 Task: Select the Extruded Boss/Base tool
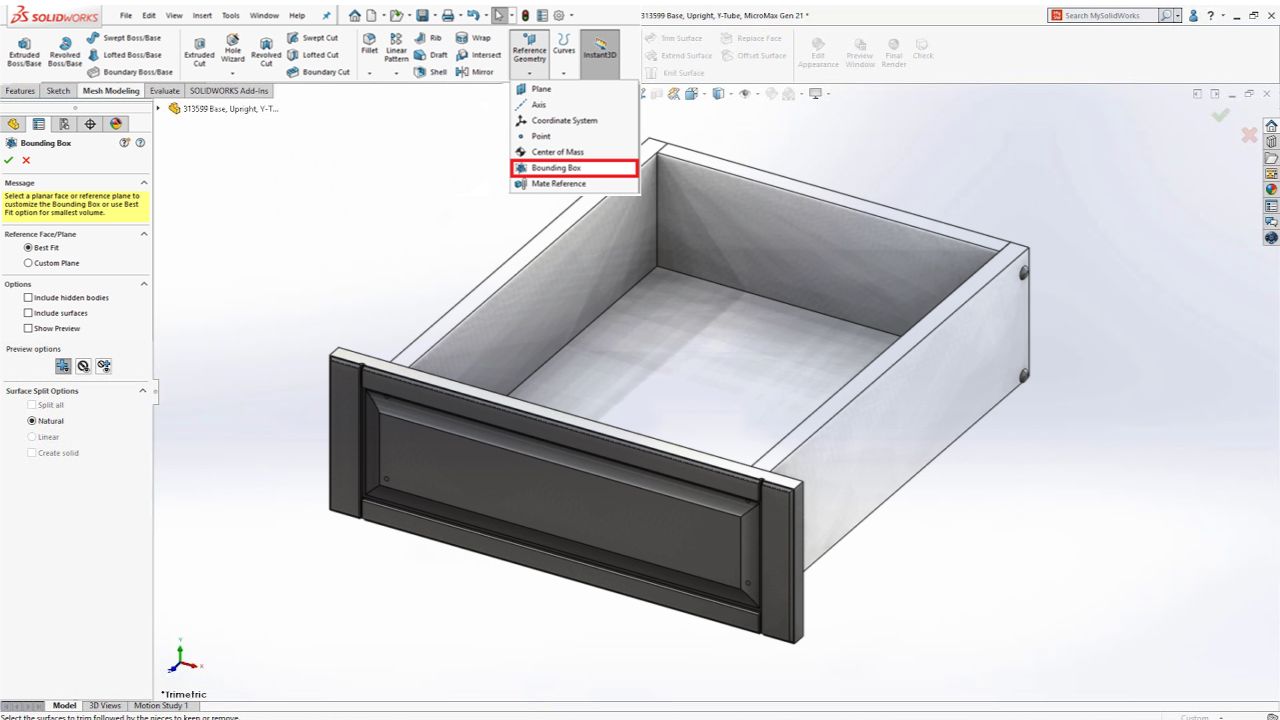click(x=23, y=50)
